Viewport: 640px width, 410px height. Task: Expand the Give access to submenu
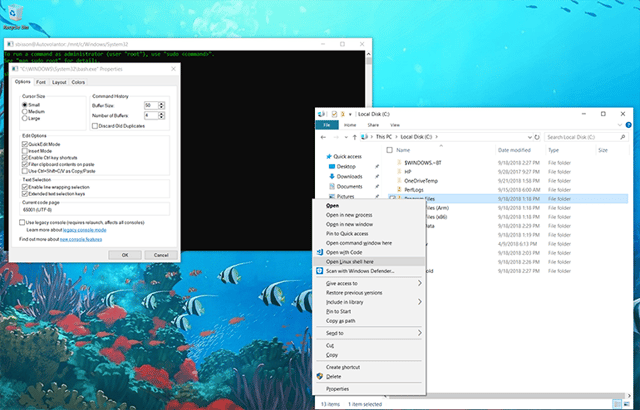419,283
